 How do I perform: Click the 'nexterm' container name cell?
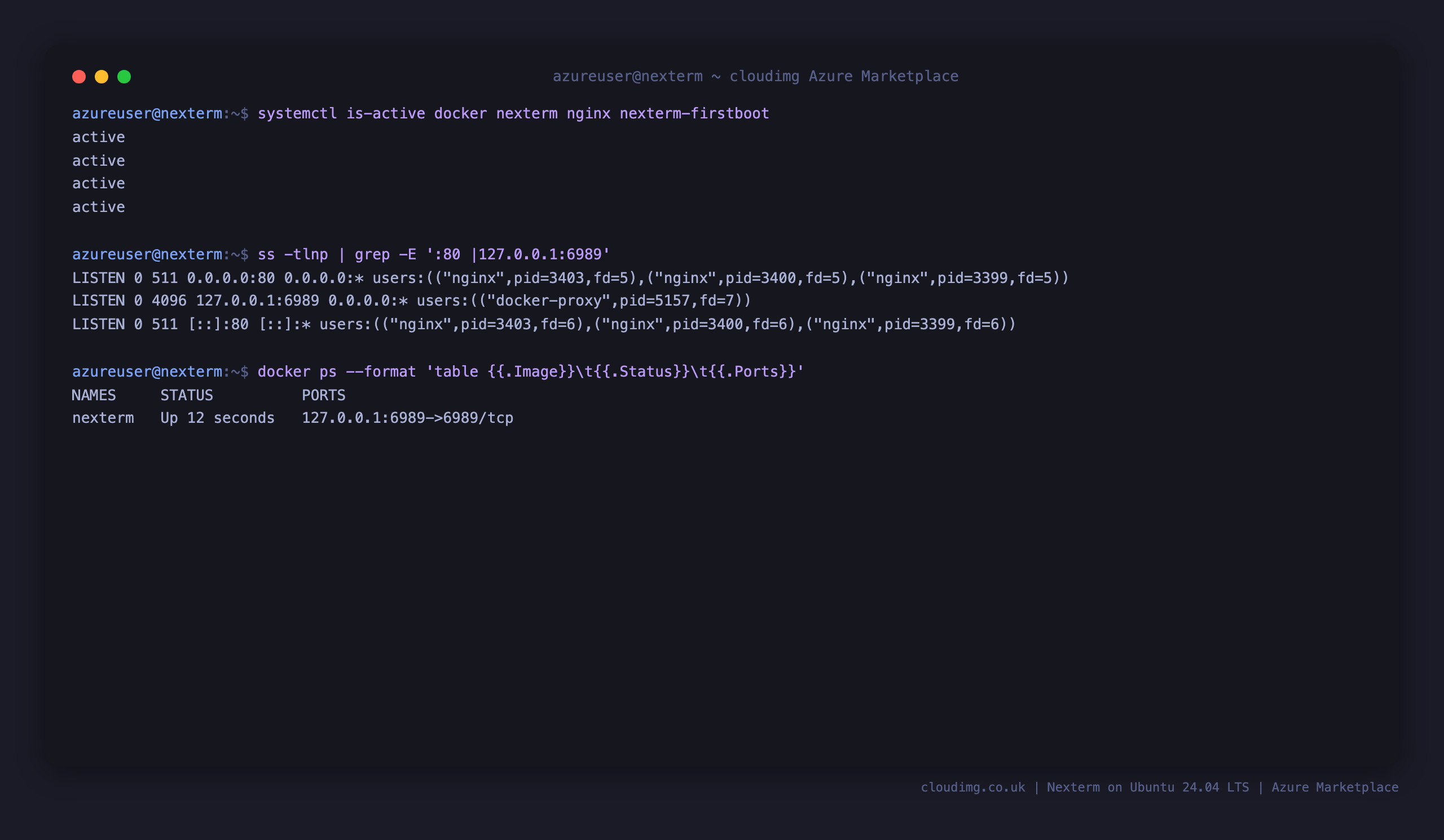(x=103, y=418)
